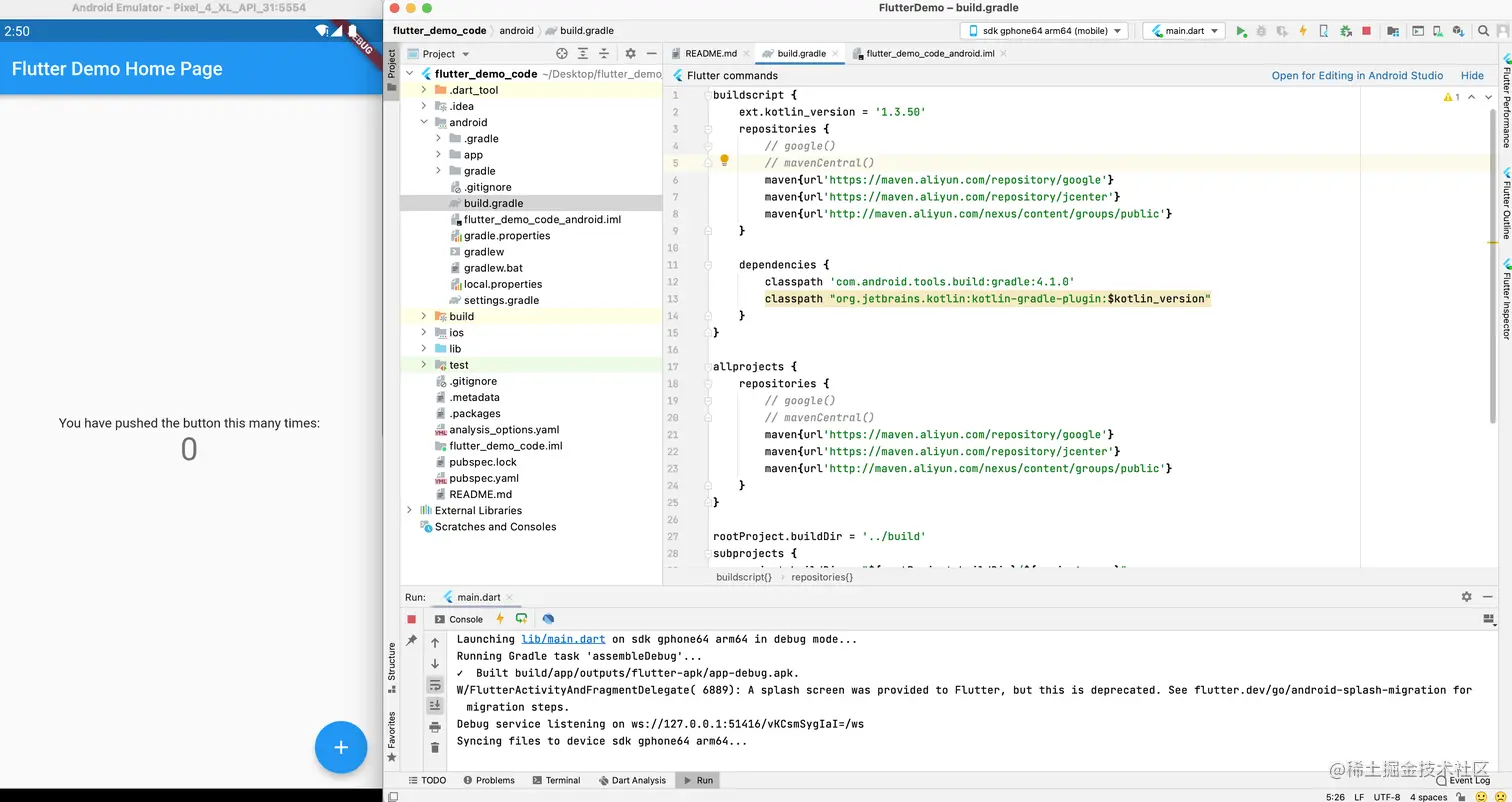Click the warning indicator count in the editor

(1452, 97)
